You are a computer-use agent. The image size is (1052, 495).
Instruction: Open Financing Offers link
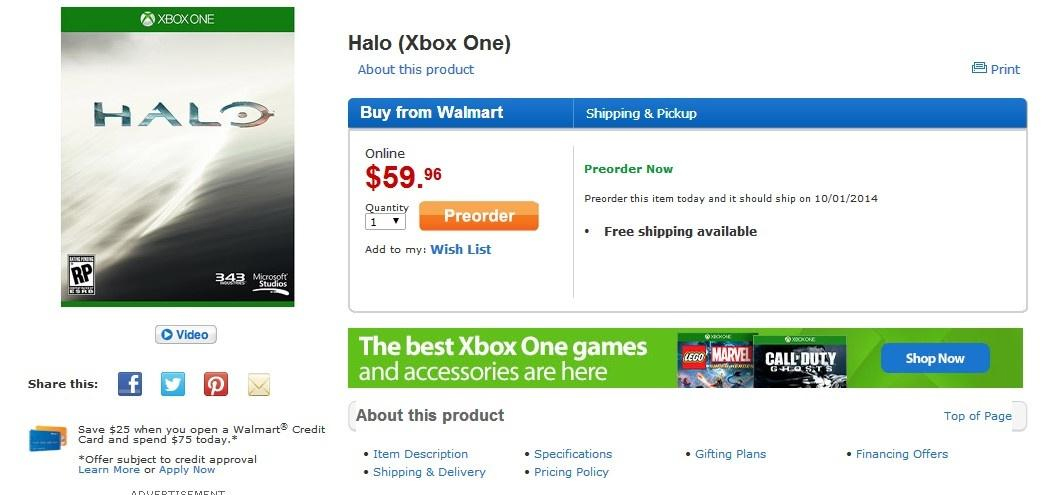coord(901,454)
